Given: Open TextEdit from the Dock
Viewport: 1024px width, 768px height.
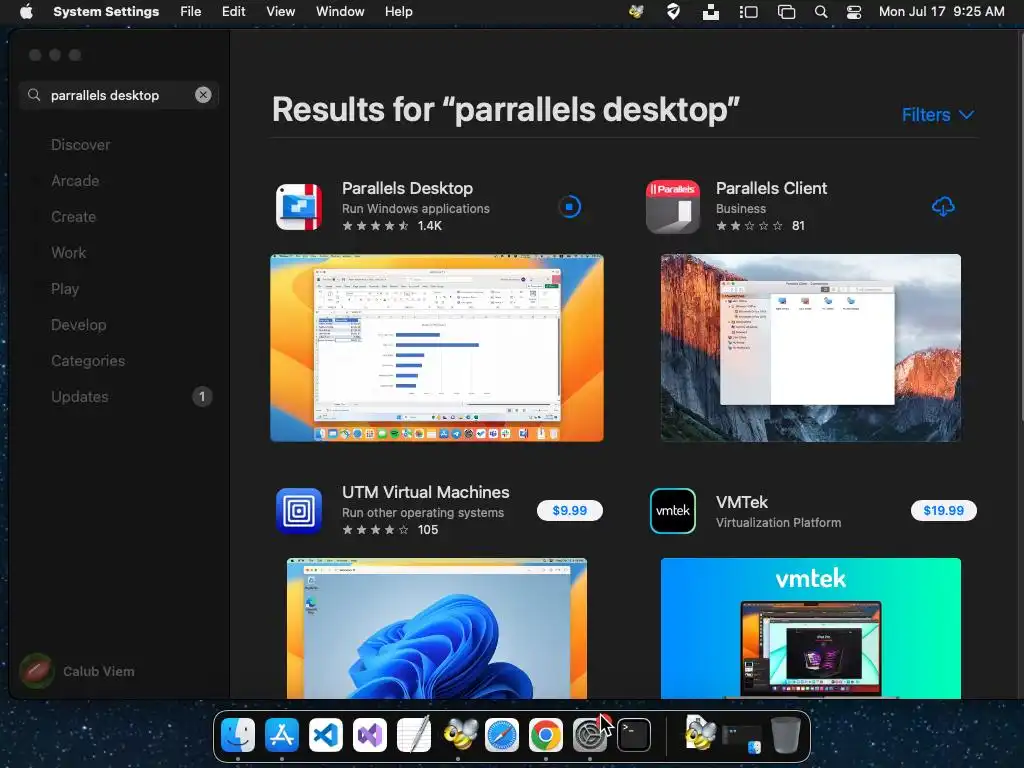Looking at the screenshot, I should (x=414, y=735).
